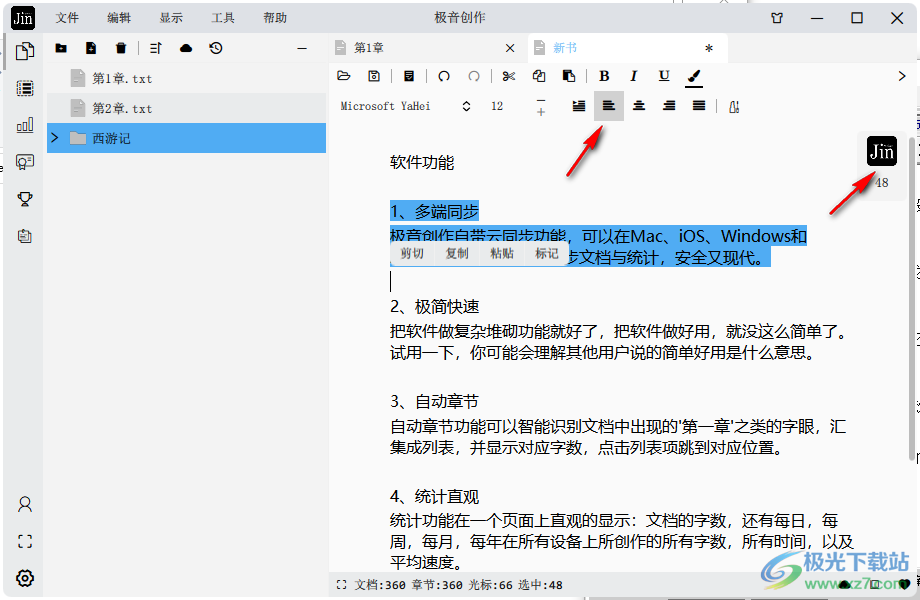Choose 粘贴 in popup toolbar
Image resolution: width=920 pixels, height=600 pixels.
pyautogui.click(x=502, y=253)
